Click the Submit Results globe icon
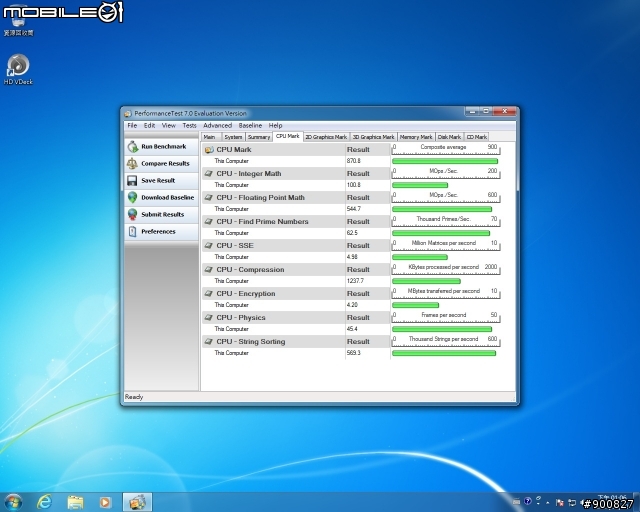The width and height of the screenshot is (640, 512). click(132, 214)
